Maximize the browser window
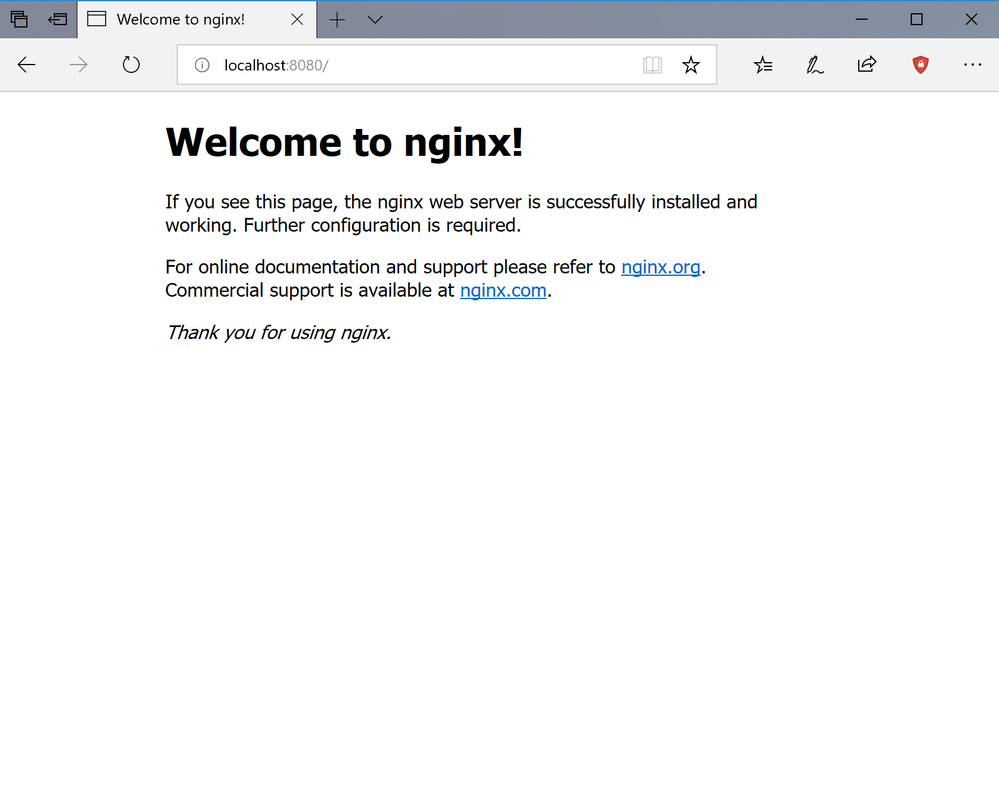The height and width of the screenshot is (807, 999). pos(916,19)
